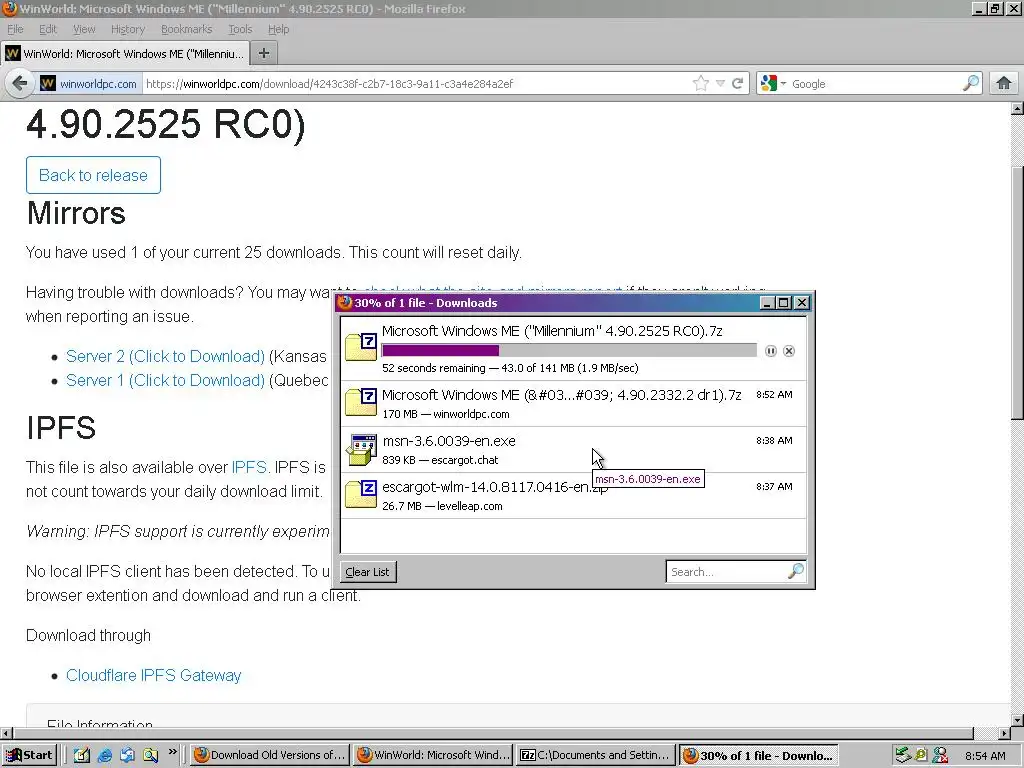
Task: Click the URL address field
Action: click(416, 84)
